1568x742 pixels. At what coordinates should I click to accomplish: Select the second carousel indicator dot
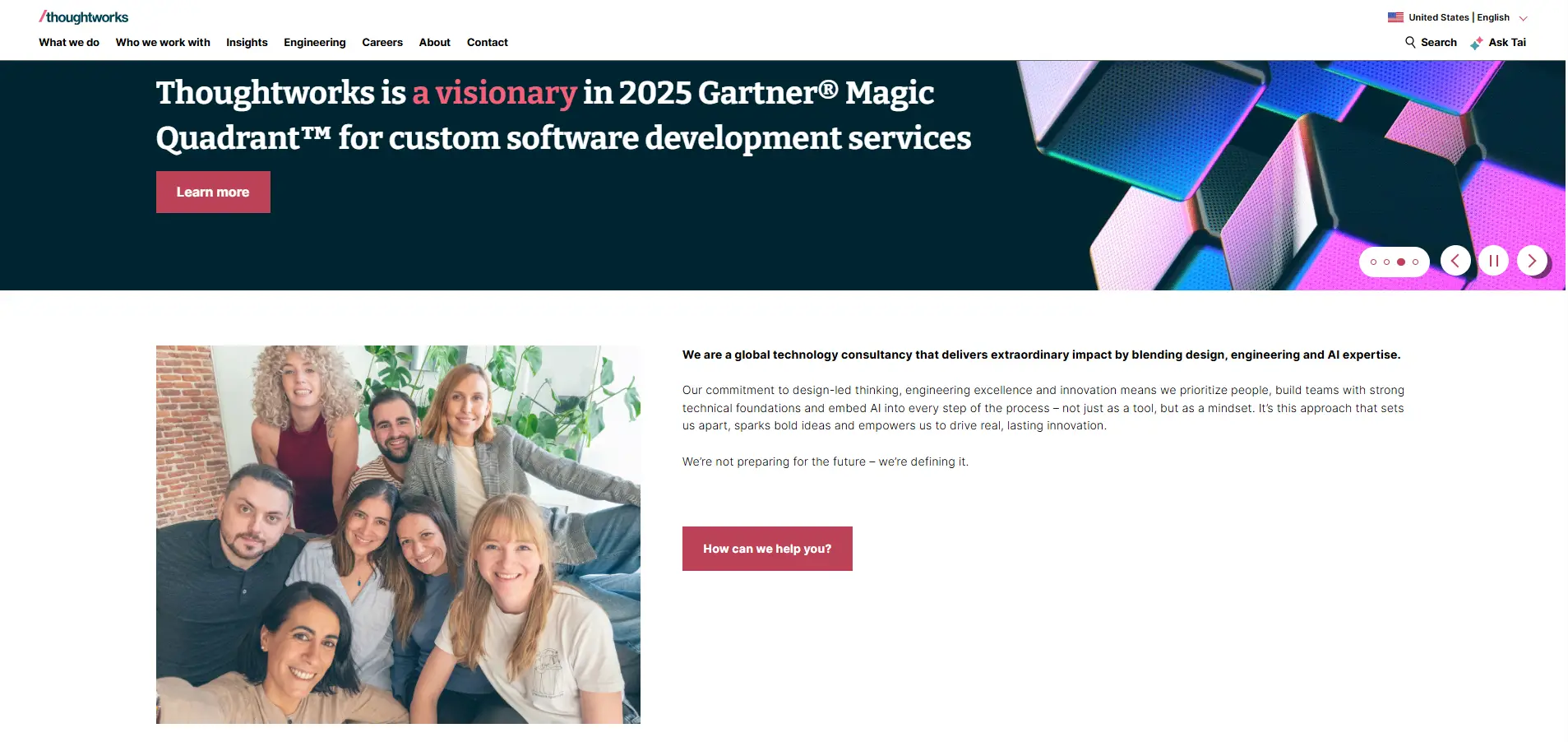tap(1387, 262)
